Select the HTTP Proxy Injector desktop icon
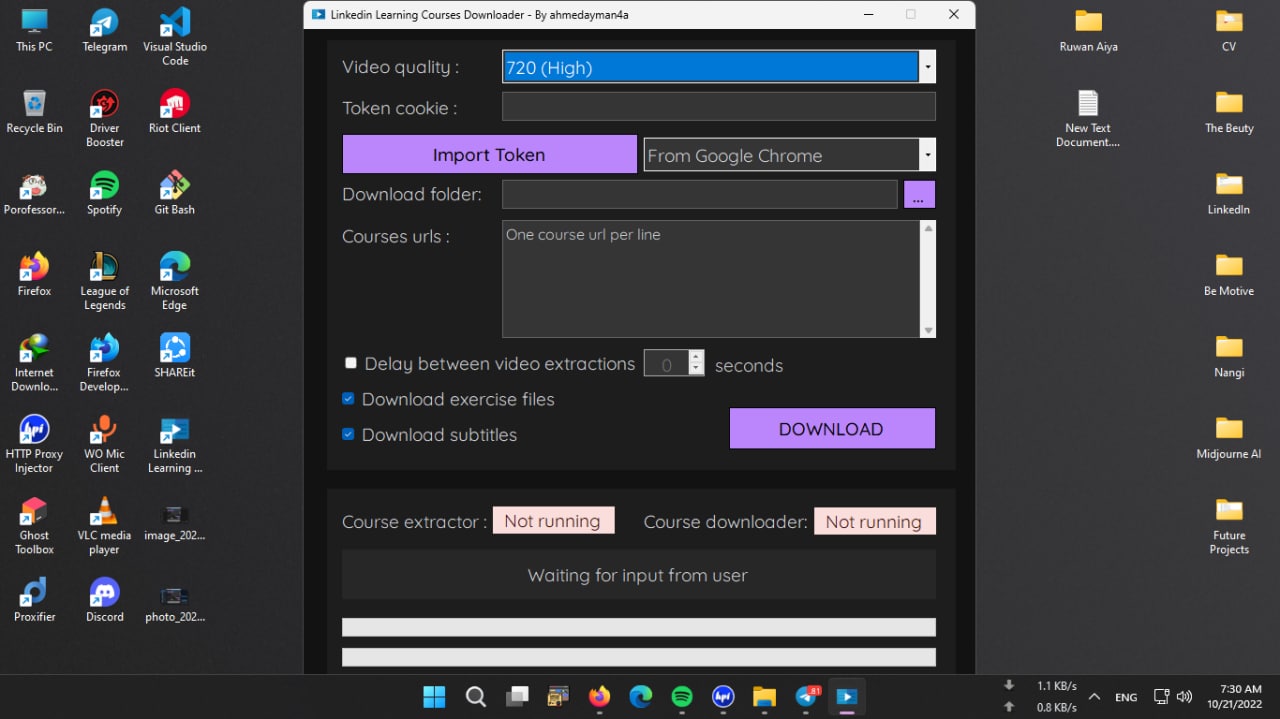Screen dimensions: 1280x719 34,444
